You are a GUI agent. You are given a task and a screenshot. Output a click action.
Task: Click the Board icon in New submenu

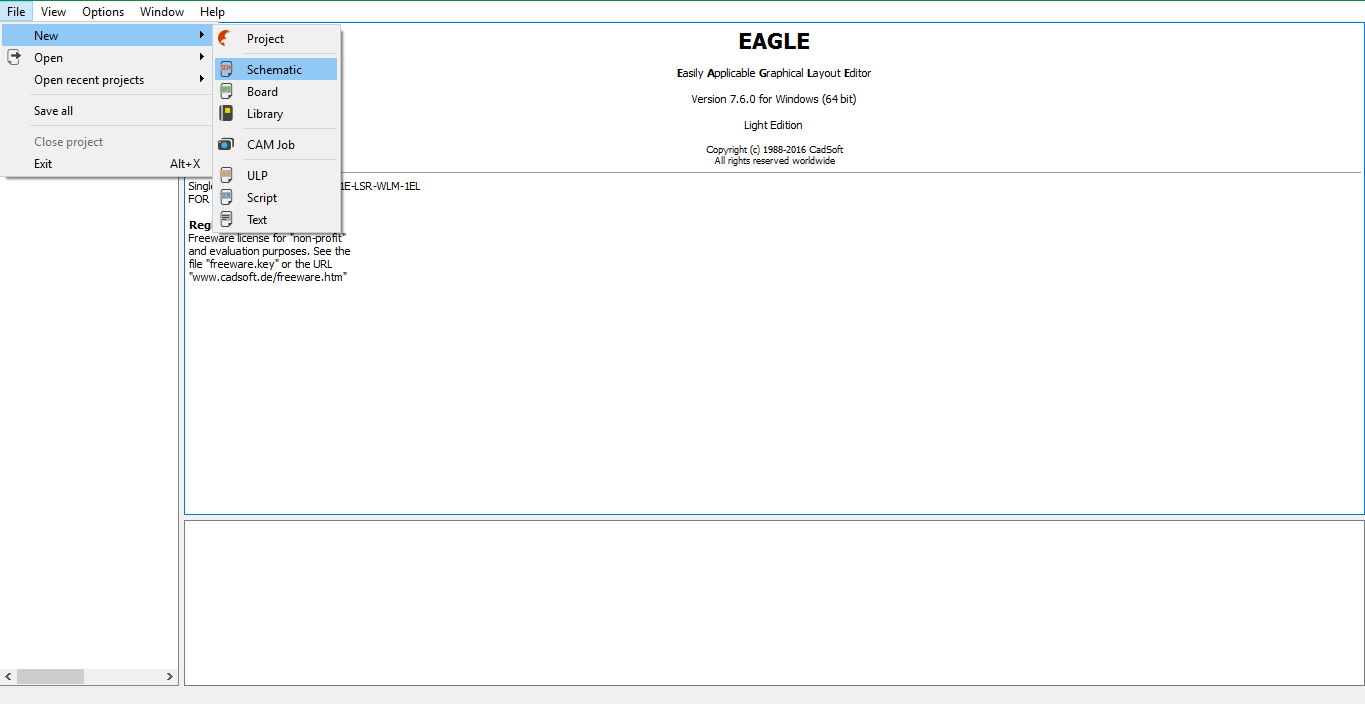coord(226,92)
